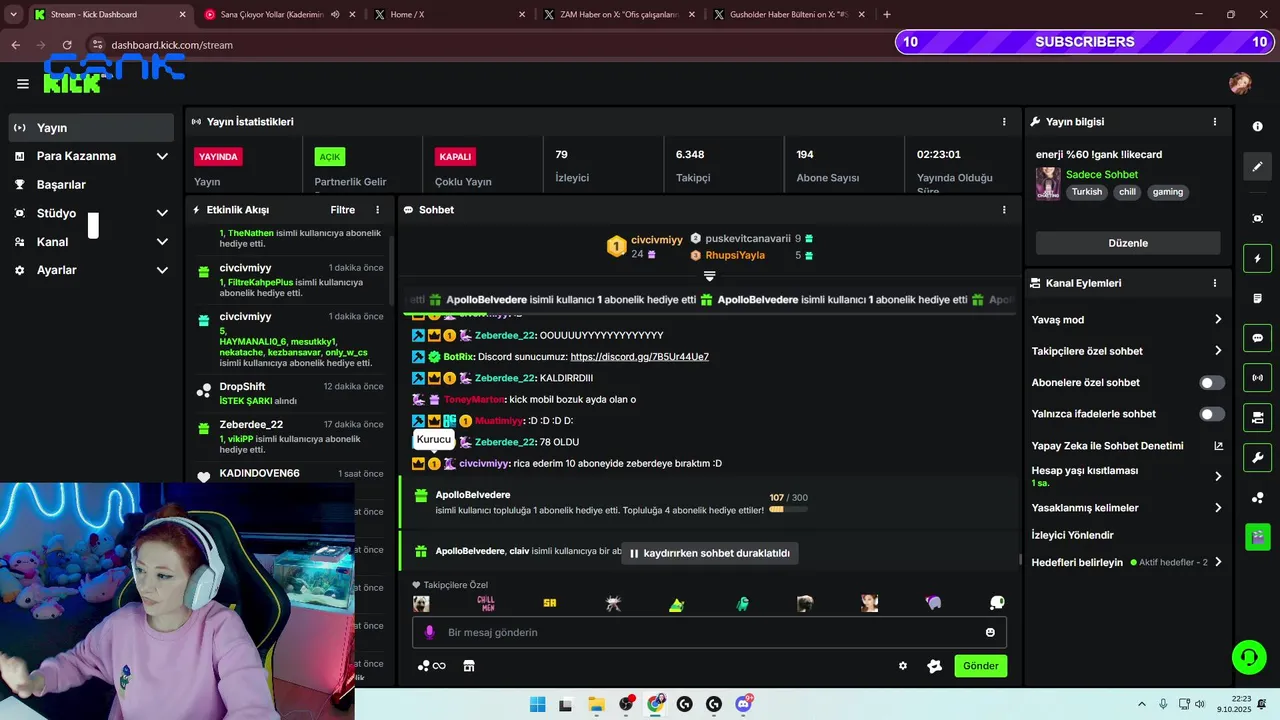The width and height of the screenshot is (1280, 720).
Task: Toggle Abonelere özel sohbet switch
Action: (x=1211, y=383)
